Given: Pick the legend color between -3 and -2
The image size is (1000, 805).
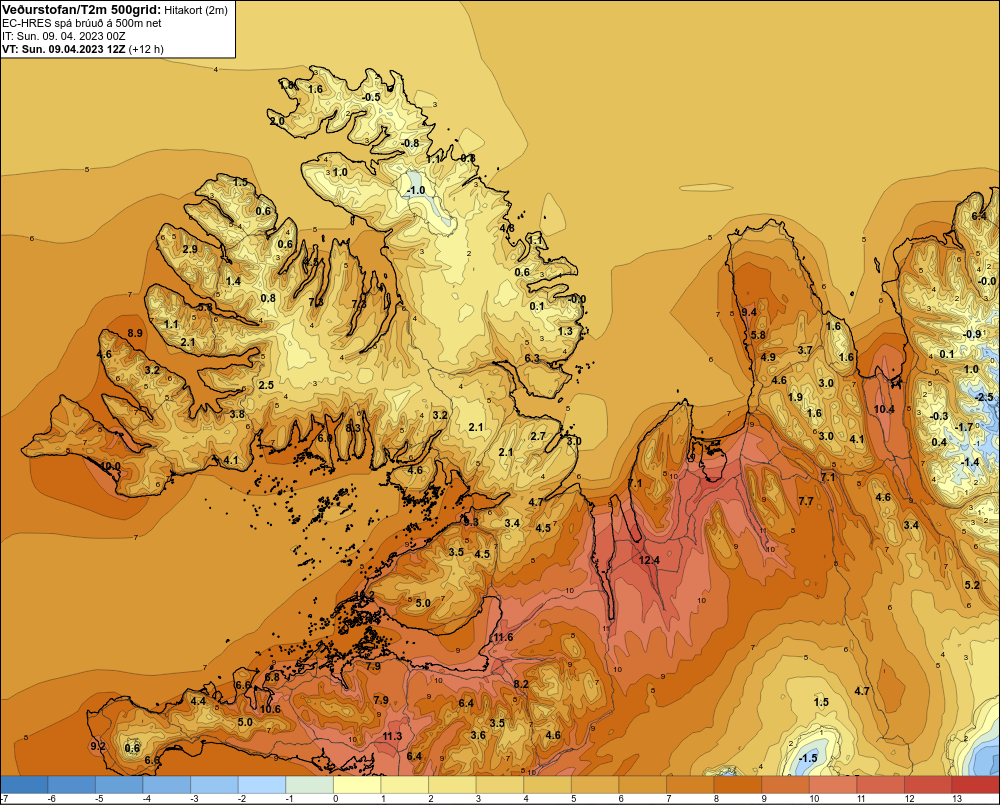Looking at the screenshot, I should coord(214,784).
